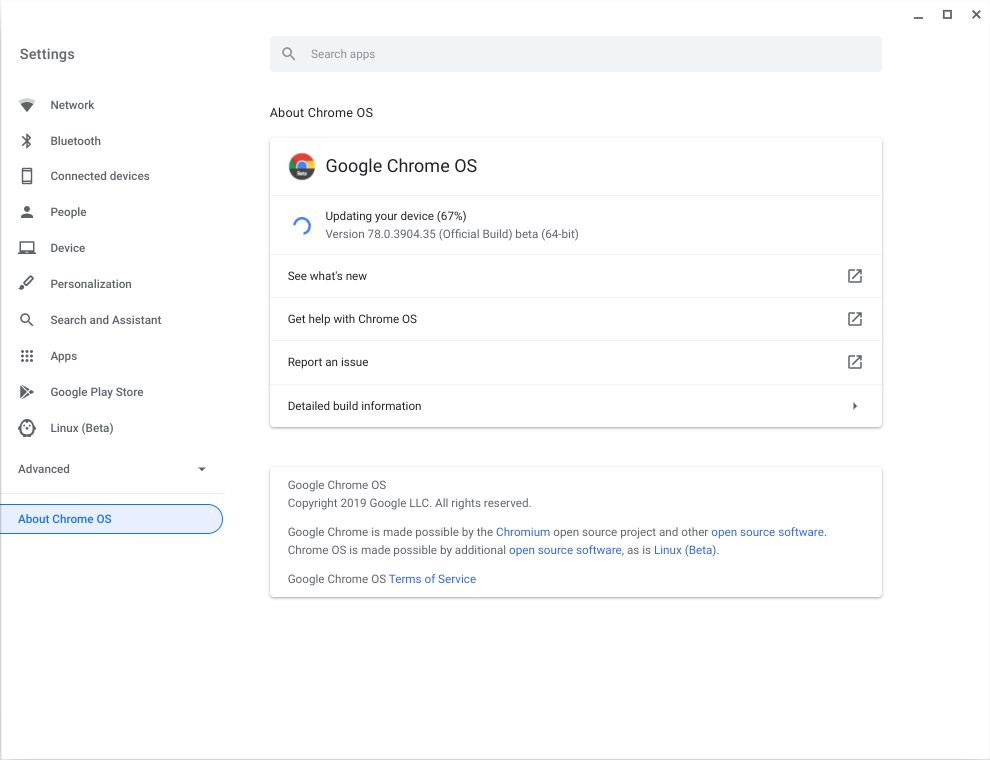The height and width of the screenshot is (760, 990).
Task: Click the Personalization brush icon
Action: pos(27,284)
